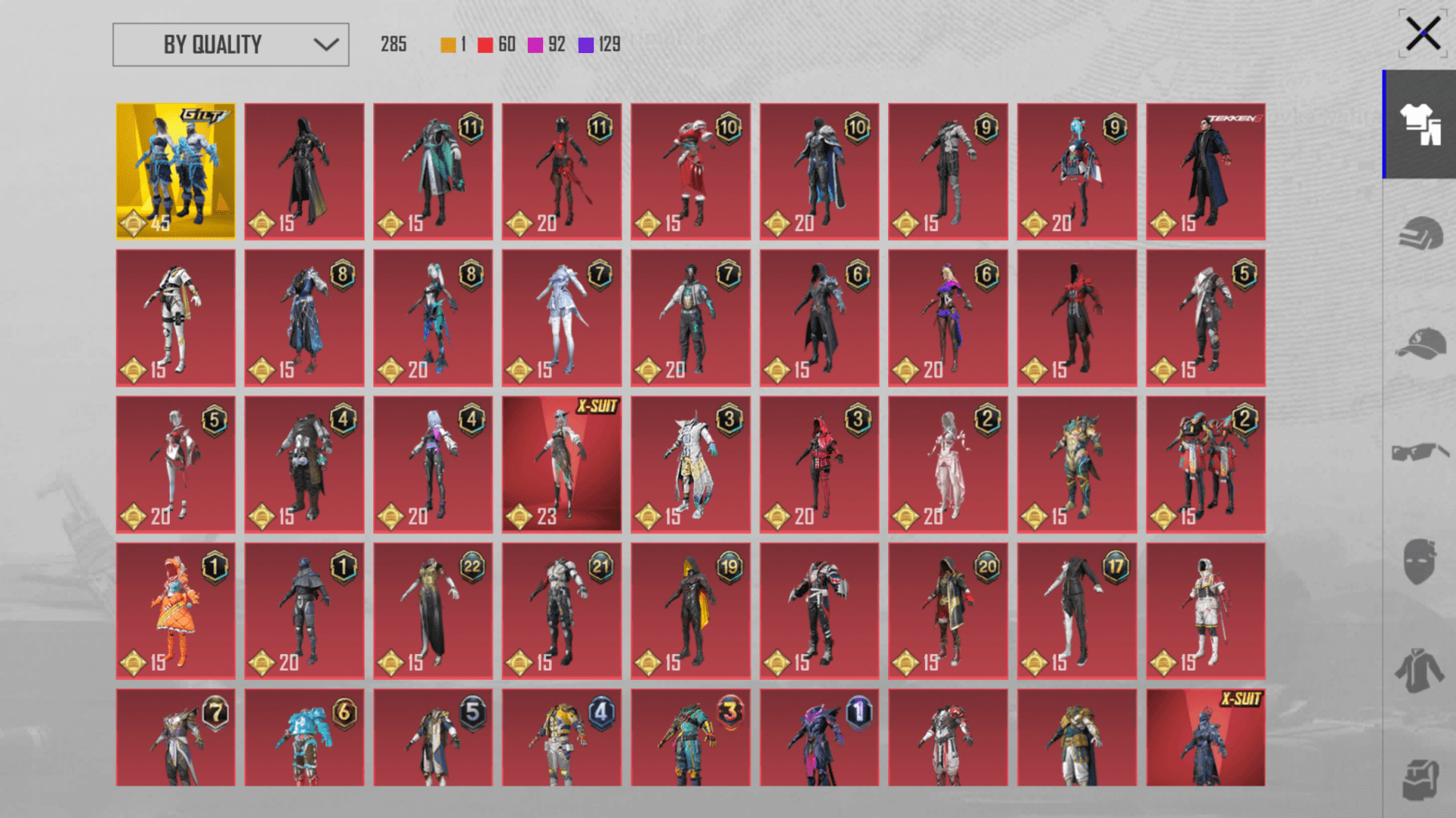Image resolution: width=1456 pixels, height=818 pixels.
Task: Select the outfit with level 22 badge
Action: [x=432, y=610]
